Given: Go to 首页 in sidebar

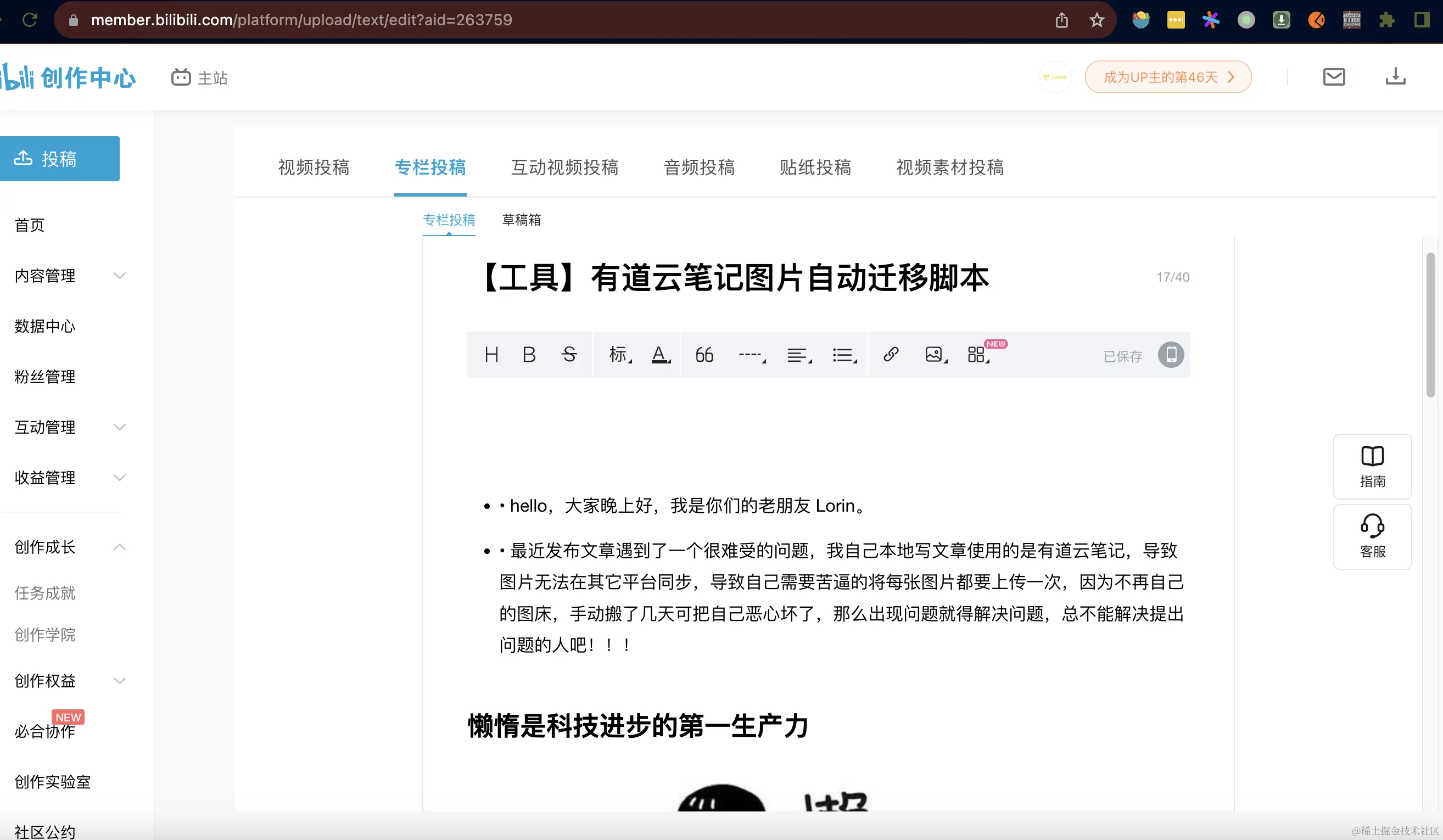Looking at the screenshot, I should coord(29,225).
